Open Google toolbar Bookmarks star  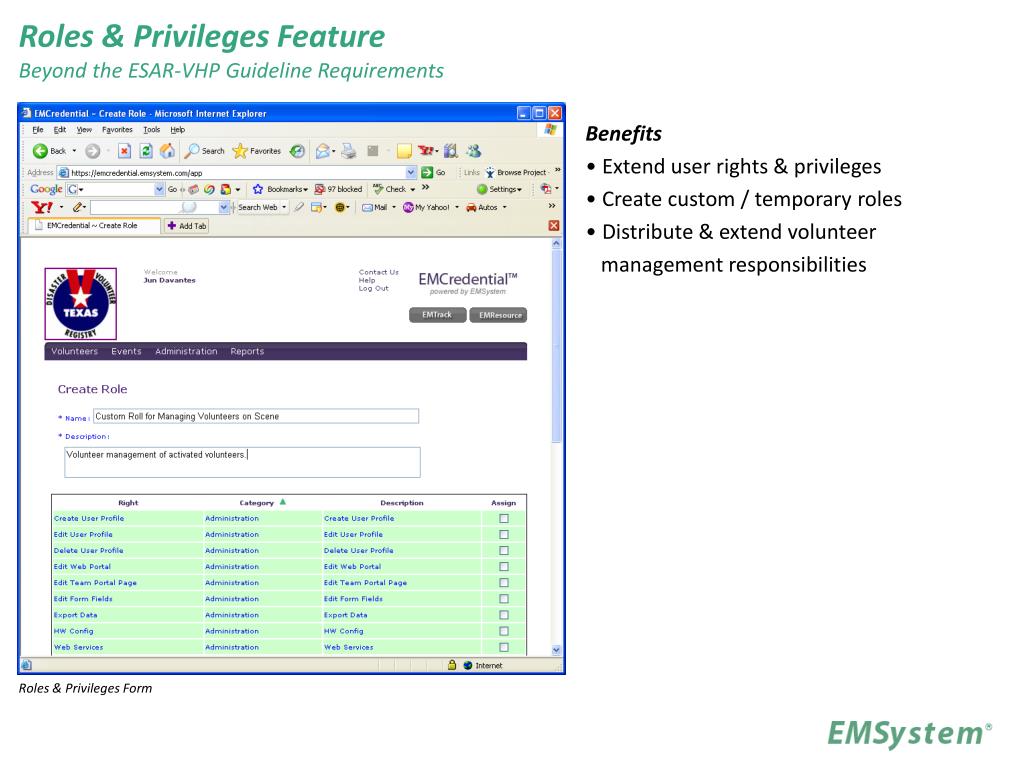pyautogui.click(x=280, y=189)
